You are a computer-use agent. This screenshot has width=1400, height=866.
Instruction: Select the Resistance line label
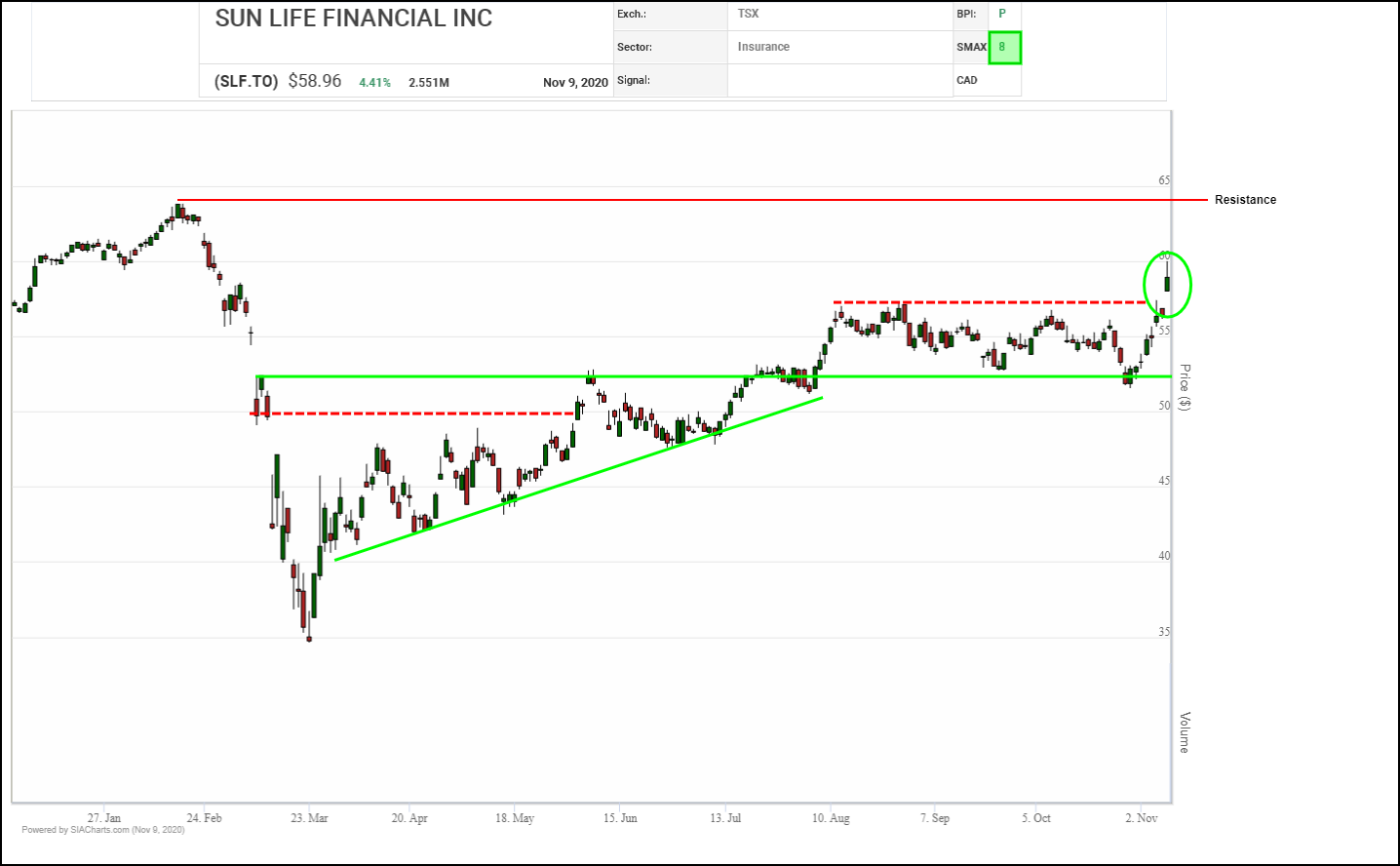coord(1245,200)
